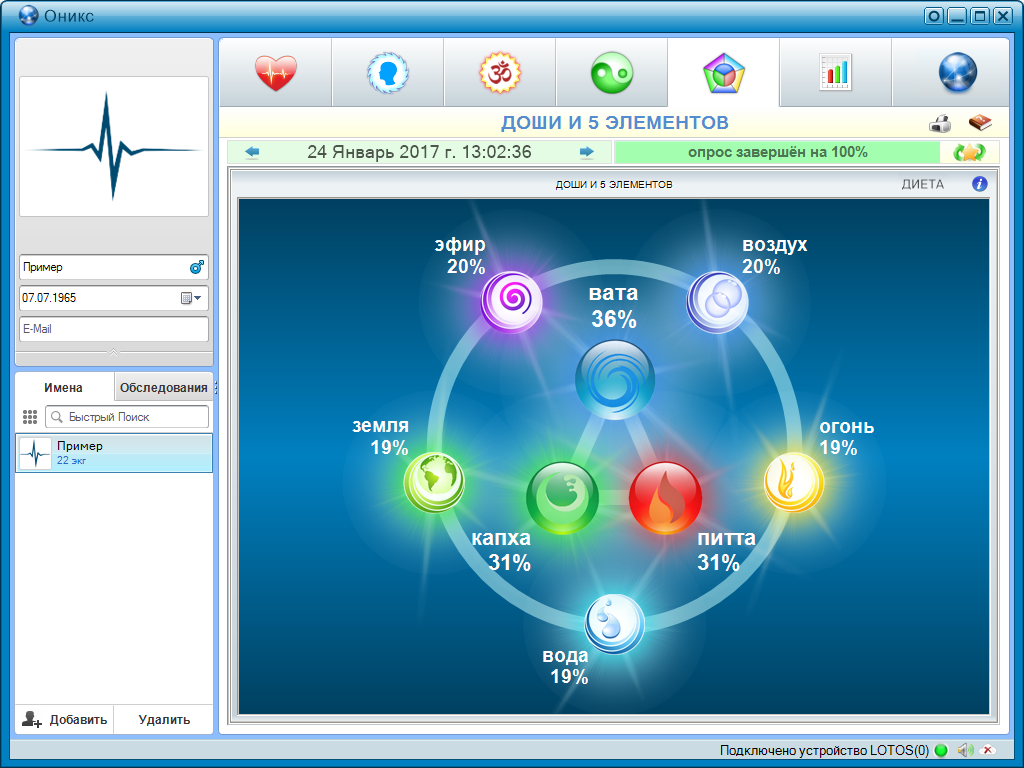Click the date 24 Январь 2017 text
This screenshot has height=768, width=1024.
click(419, 152)
